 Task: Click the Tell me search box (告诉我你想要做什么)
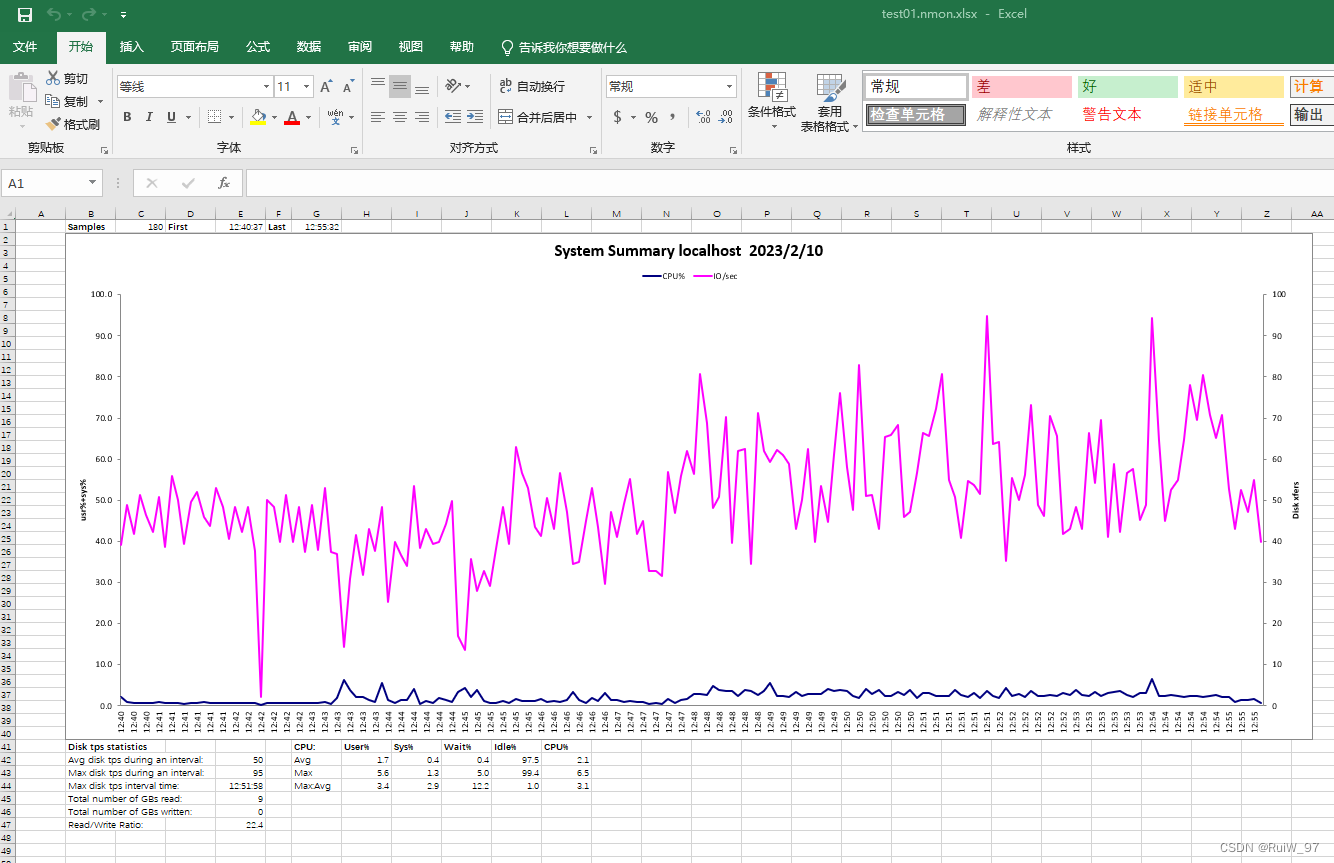pyautogui.click(x=564, y=47)
